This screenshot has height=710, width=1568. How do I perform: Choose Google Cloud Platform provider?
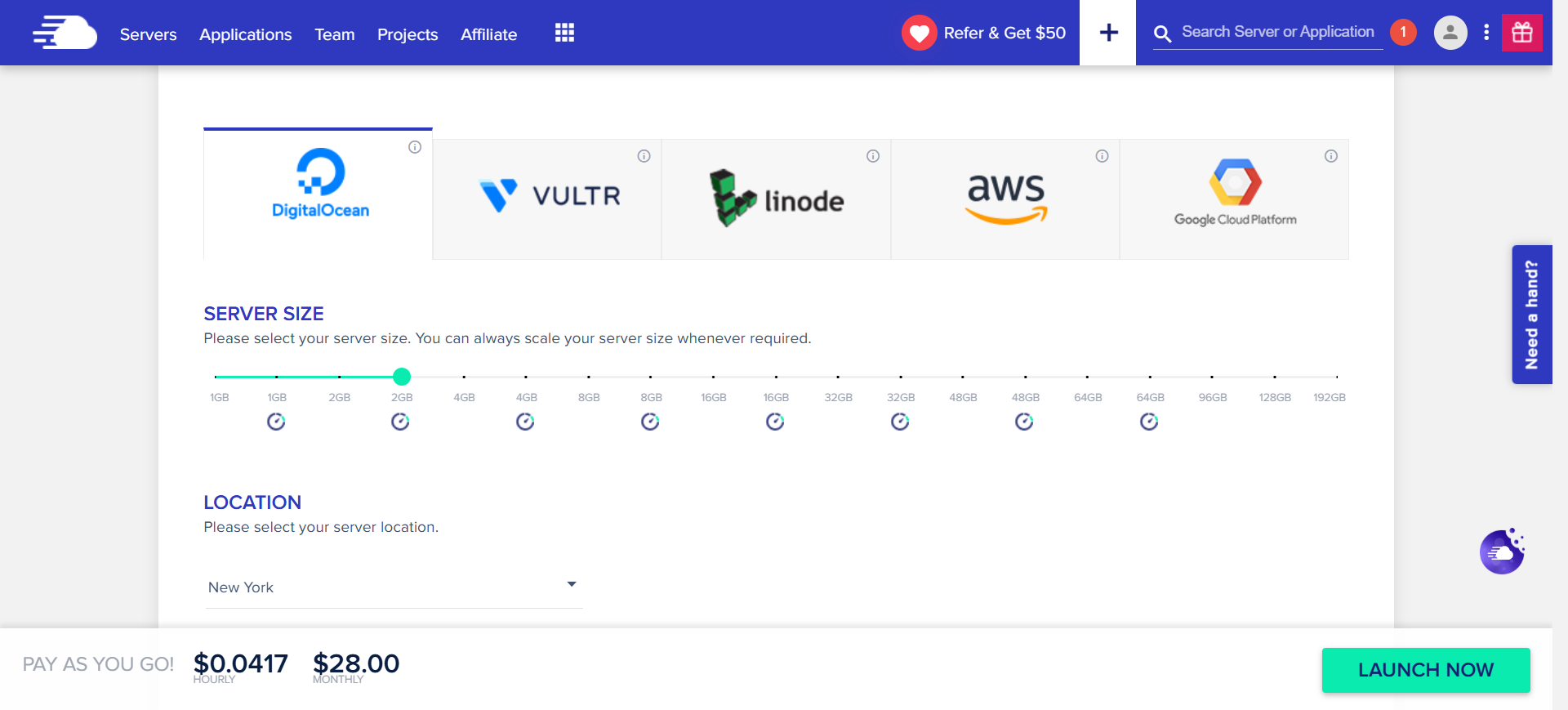[1234, 199]
